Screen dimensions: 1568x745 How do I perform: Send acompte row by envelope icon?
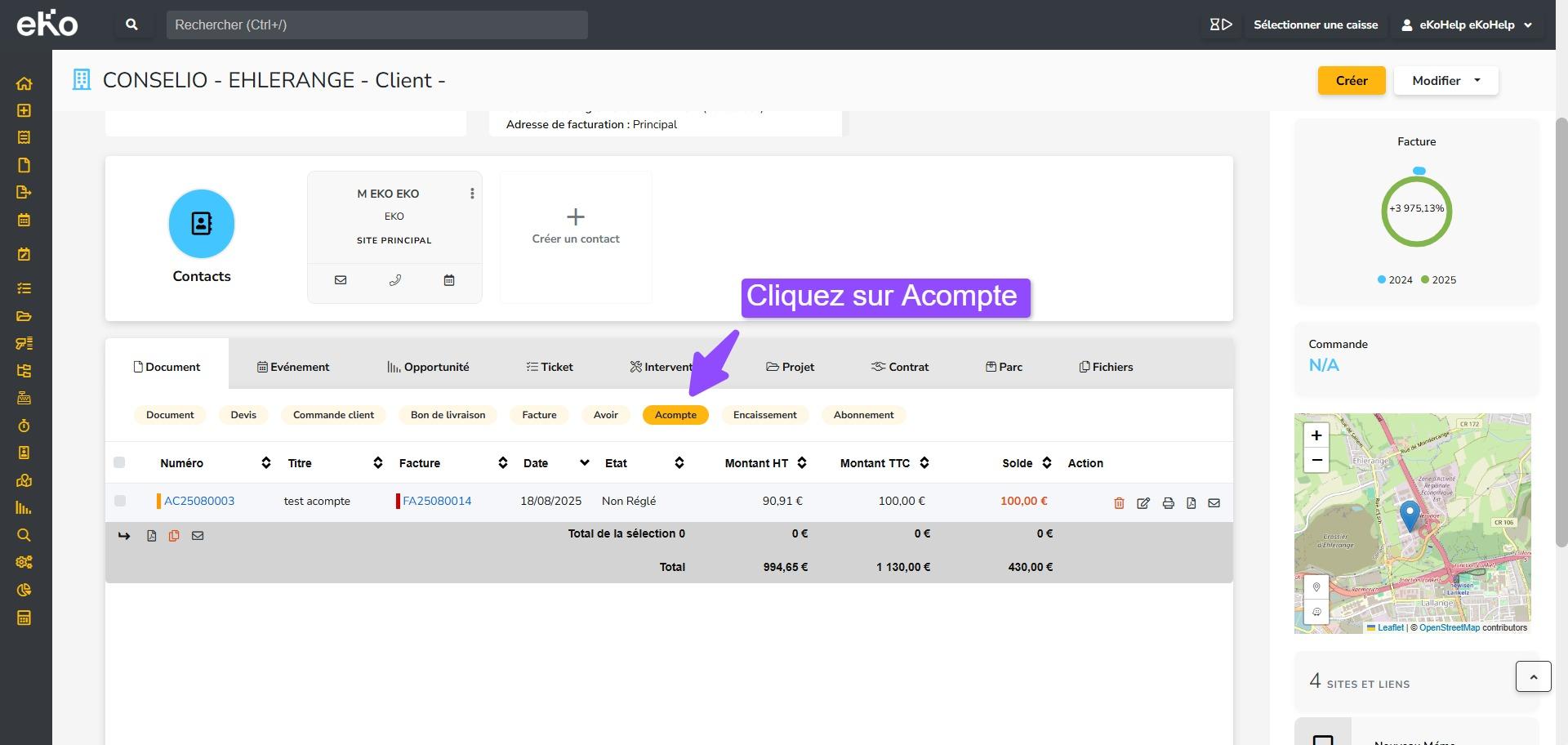point(1214,503)
